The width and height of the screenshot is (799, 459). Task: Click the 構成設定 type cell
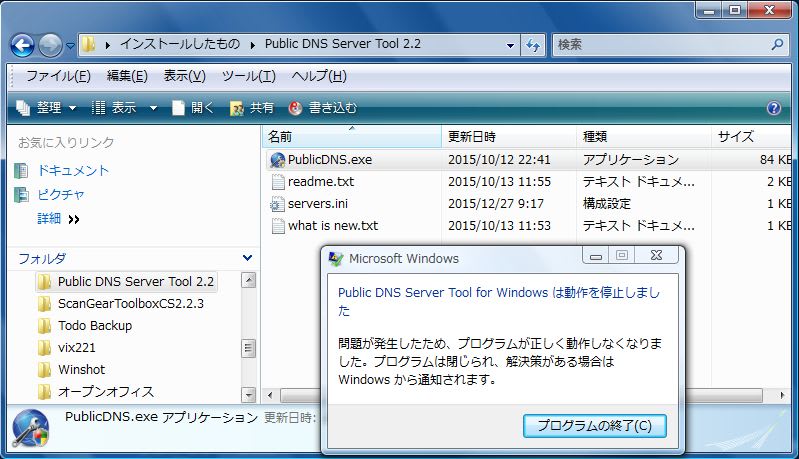point(606,204)
